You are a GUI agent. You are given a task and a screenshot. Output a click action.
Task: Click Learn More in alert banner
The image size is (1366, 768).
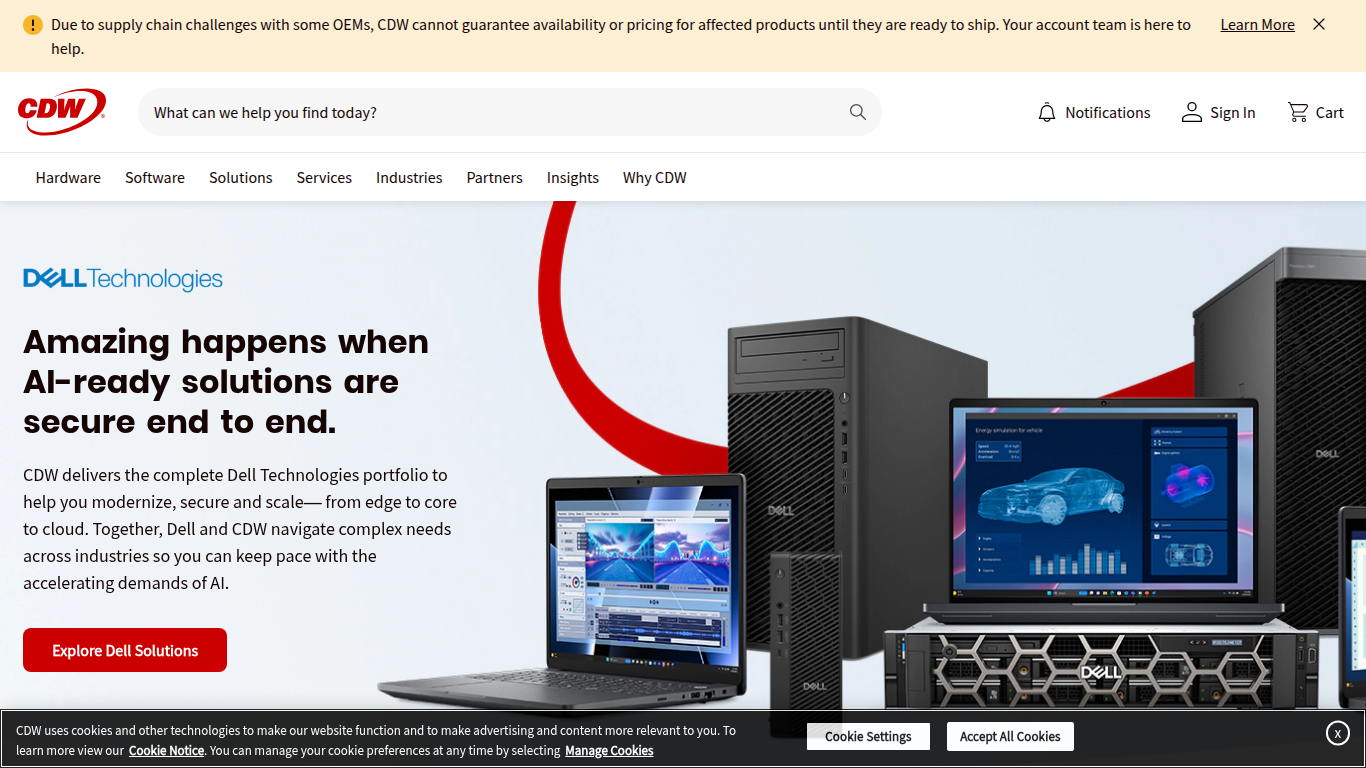1257,25
